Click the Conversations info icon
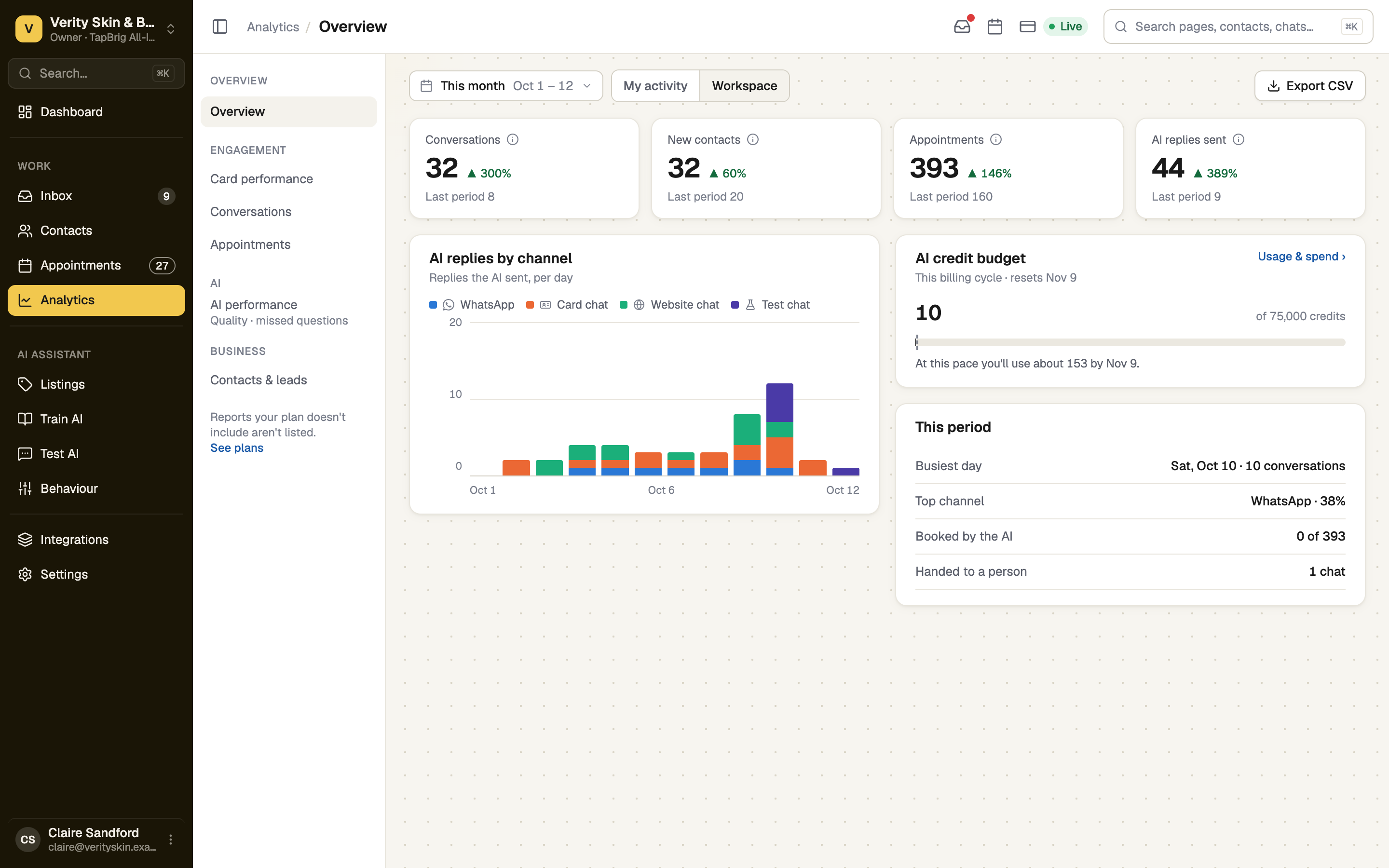 click(x=513, y=139)
